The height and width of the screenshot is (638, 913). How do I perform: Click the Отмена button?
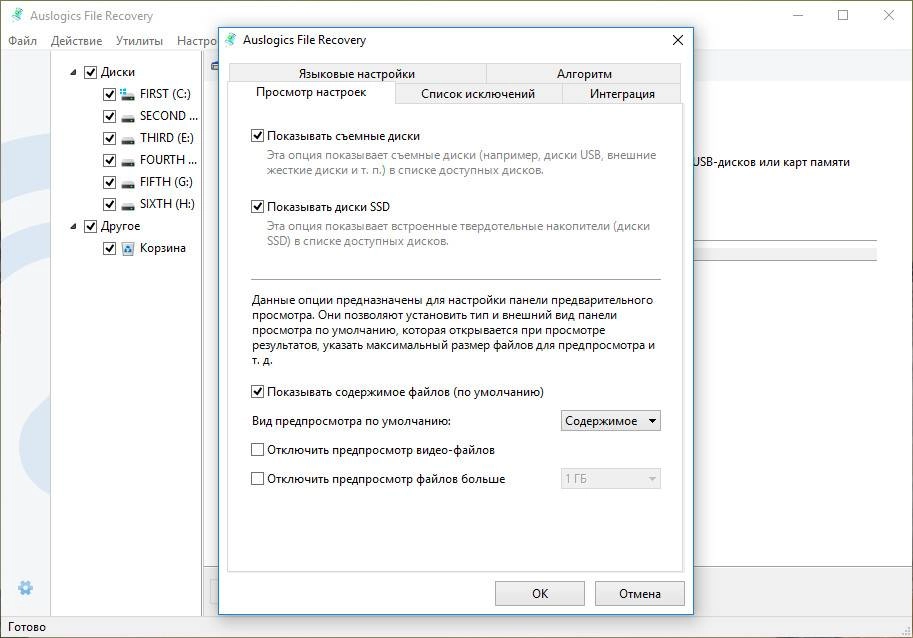(x=639, y=593)
